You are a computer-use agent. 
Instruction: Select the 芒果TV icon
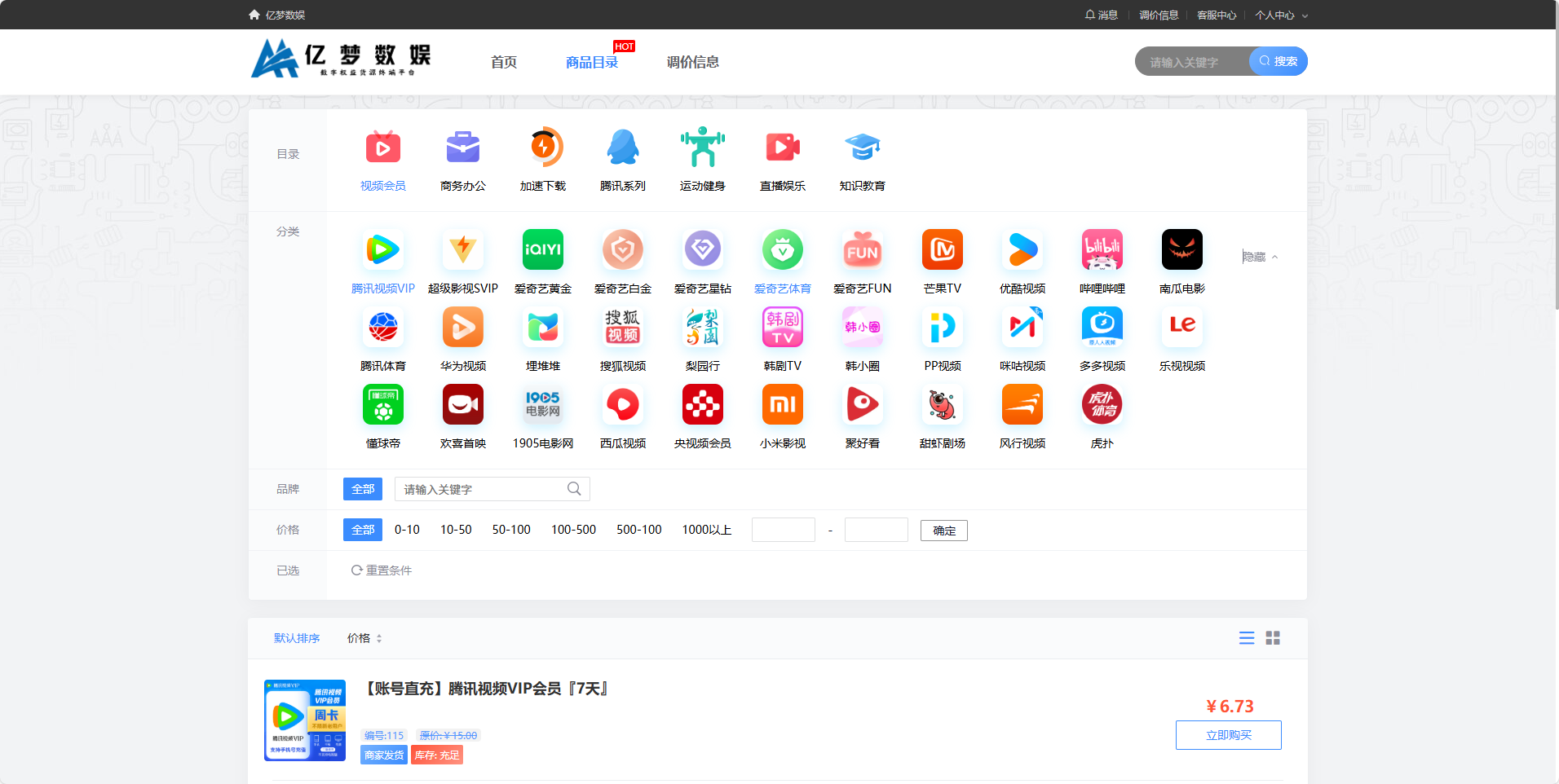(x=943, y=250)
